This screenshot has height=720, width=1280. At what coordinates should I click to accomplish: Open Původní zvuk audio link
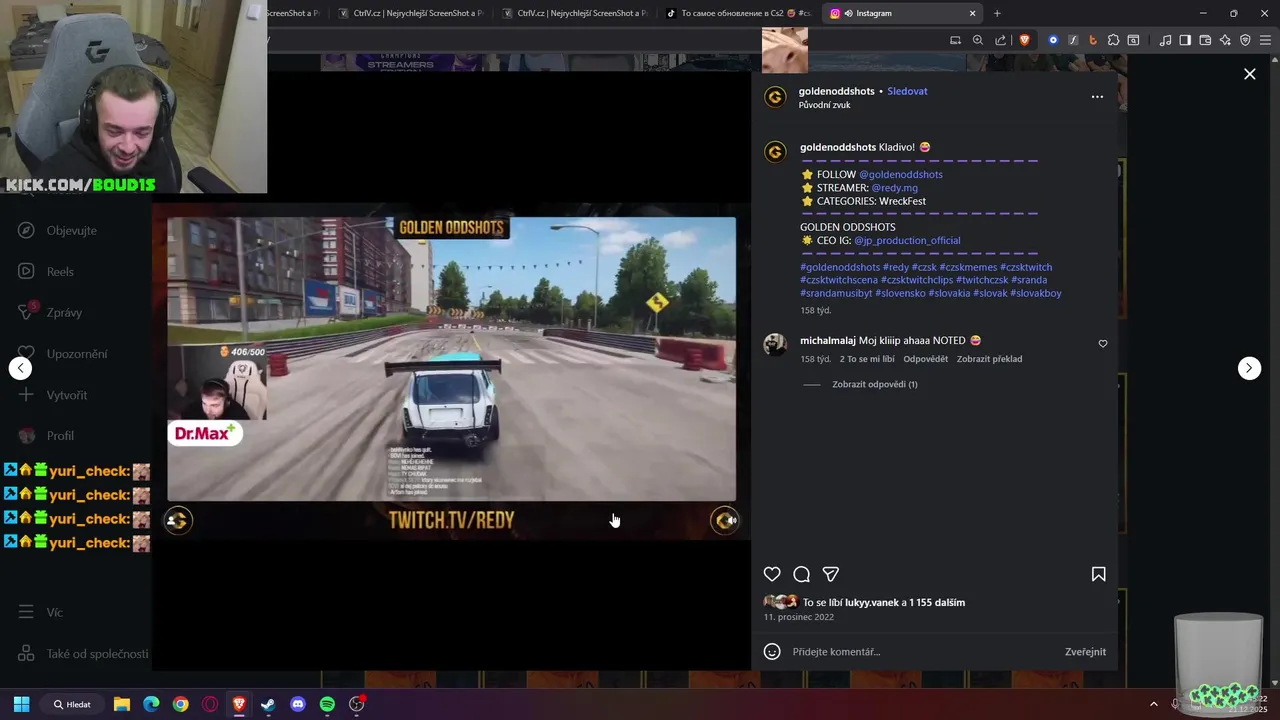coord(824,105)
